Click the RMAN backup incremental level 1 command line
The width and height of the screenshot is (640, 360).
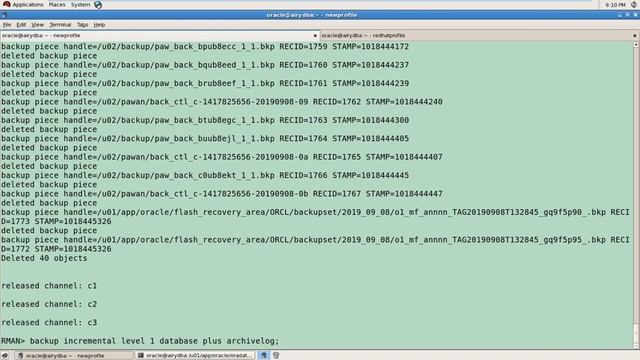pyautogui.click(x=140, y=341)
